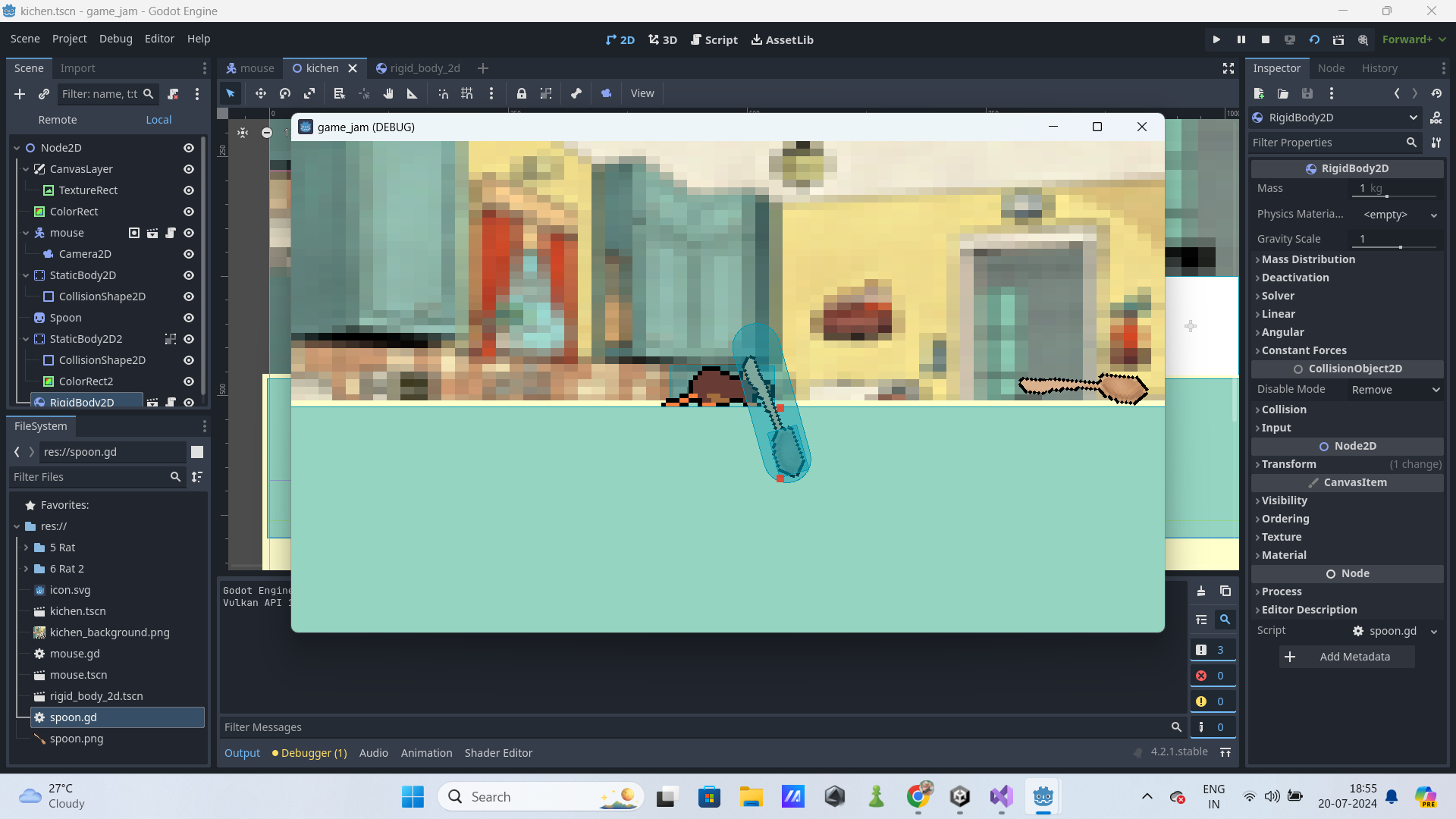1456x819 pixels.
Task: Toggle distraction-free mode in viewport
Action: pos(1228,68)
